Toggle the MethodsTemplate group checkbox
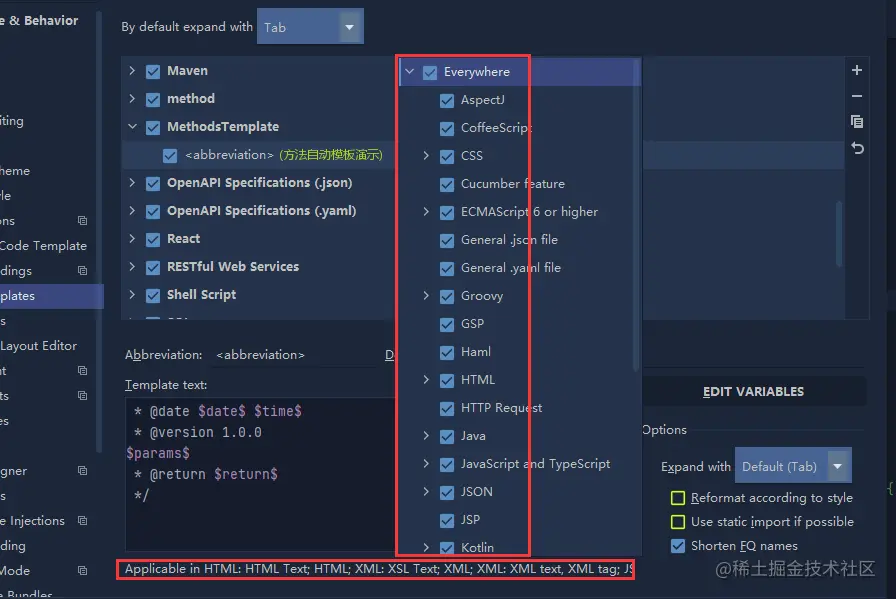 coord(153,127)
